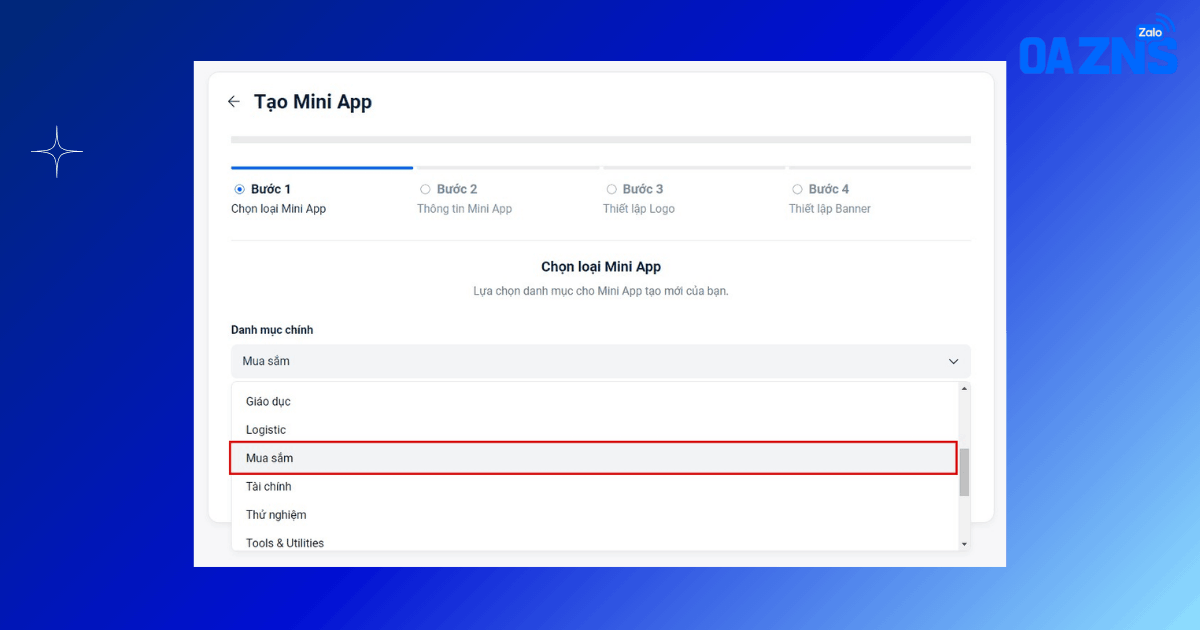The image size is (1200, 630).
Task: Select the Bước 2 radio button
Action: [425, 189]
